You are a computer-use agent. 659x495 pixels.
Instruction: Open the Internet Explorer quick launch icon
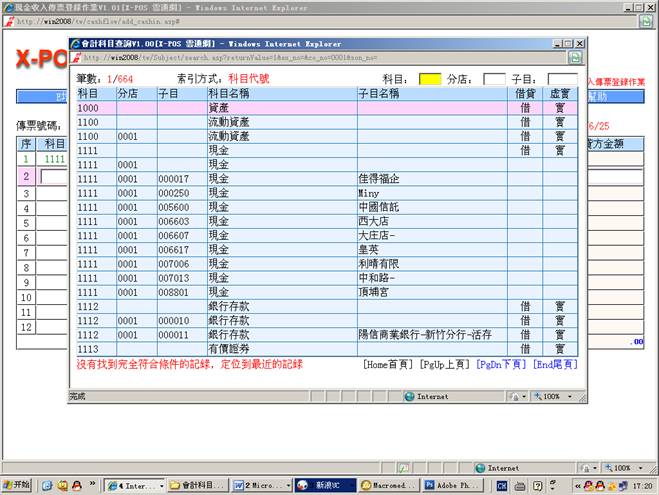pyautogui.click(x=46, y=485)
